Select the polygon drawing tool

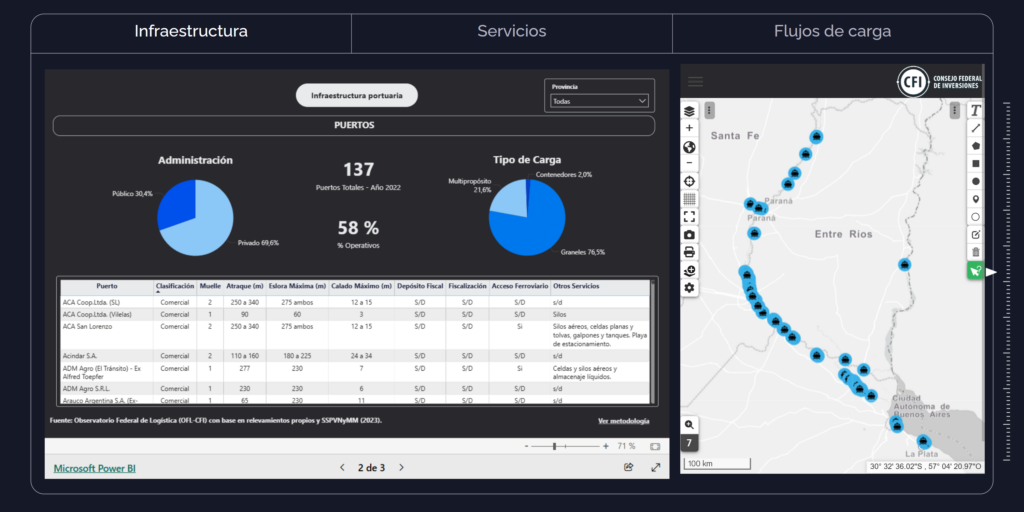[975, 146]
